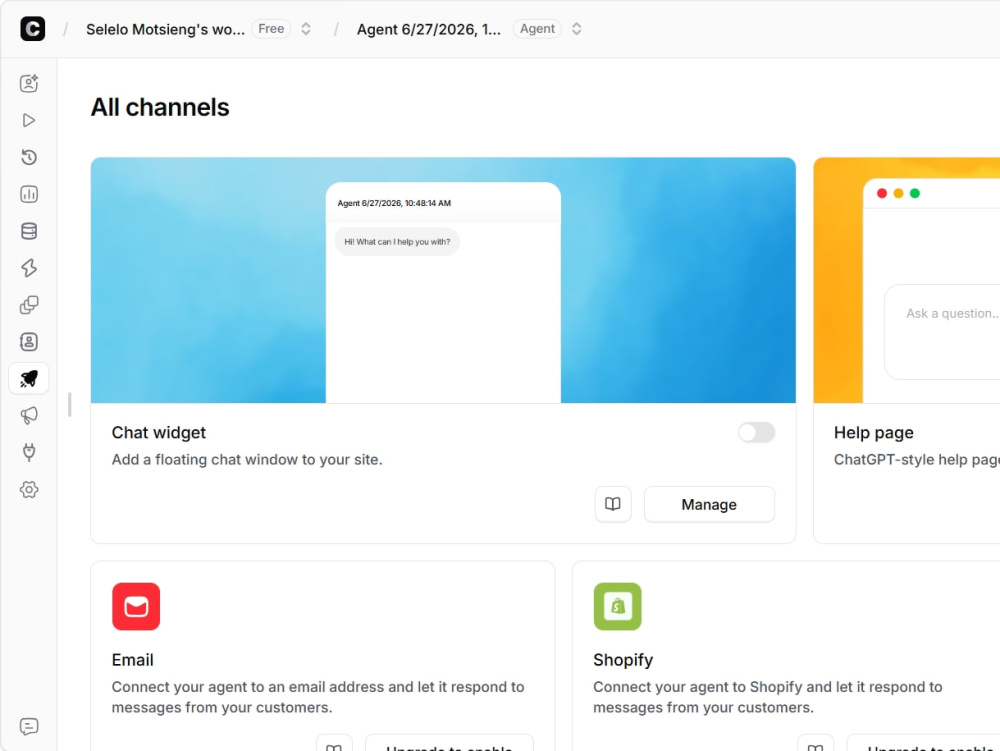Open the analytics bar chart icon
Image resolution: width=1000 pixels, height=751 pixels.
tap(29, 194)
